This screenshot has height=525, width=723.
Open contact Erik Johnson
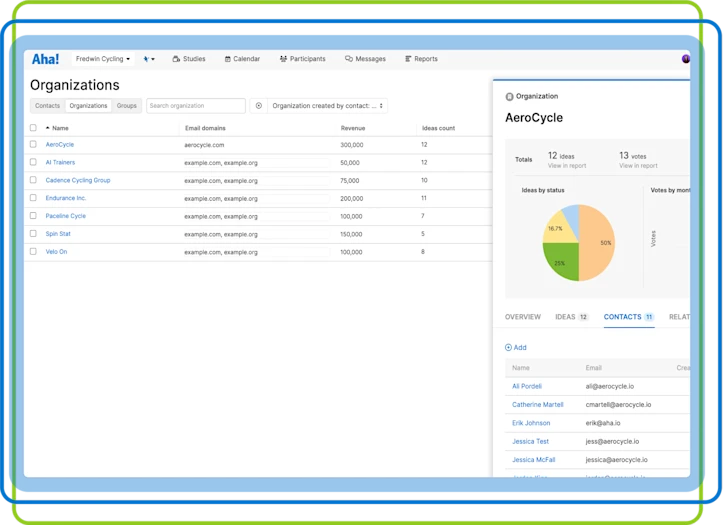point(531,423)
